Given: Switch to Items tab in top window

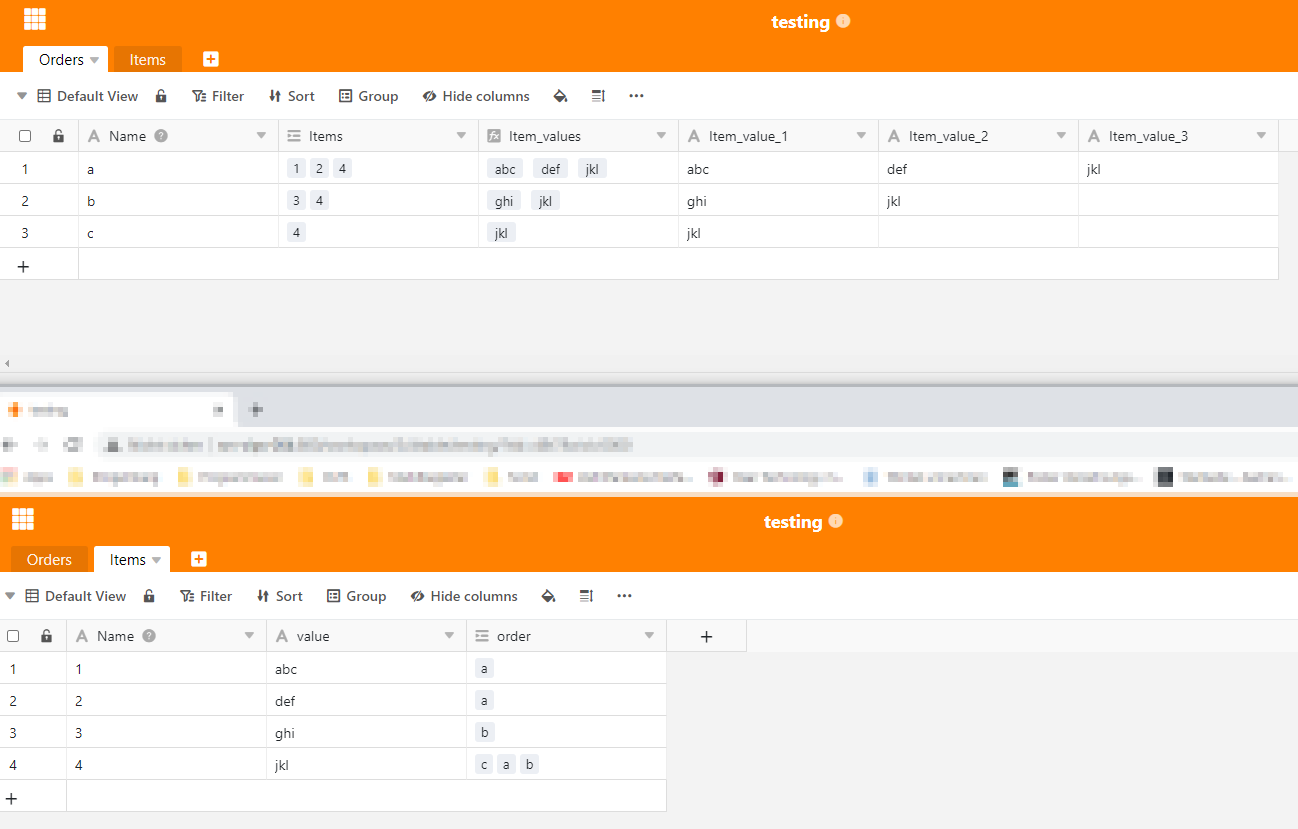Looking at the screenshot, I should coord(147,60).
